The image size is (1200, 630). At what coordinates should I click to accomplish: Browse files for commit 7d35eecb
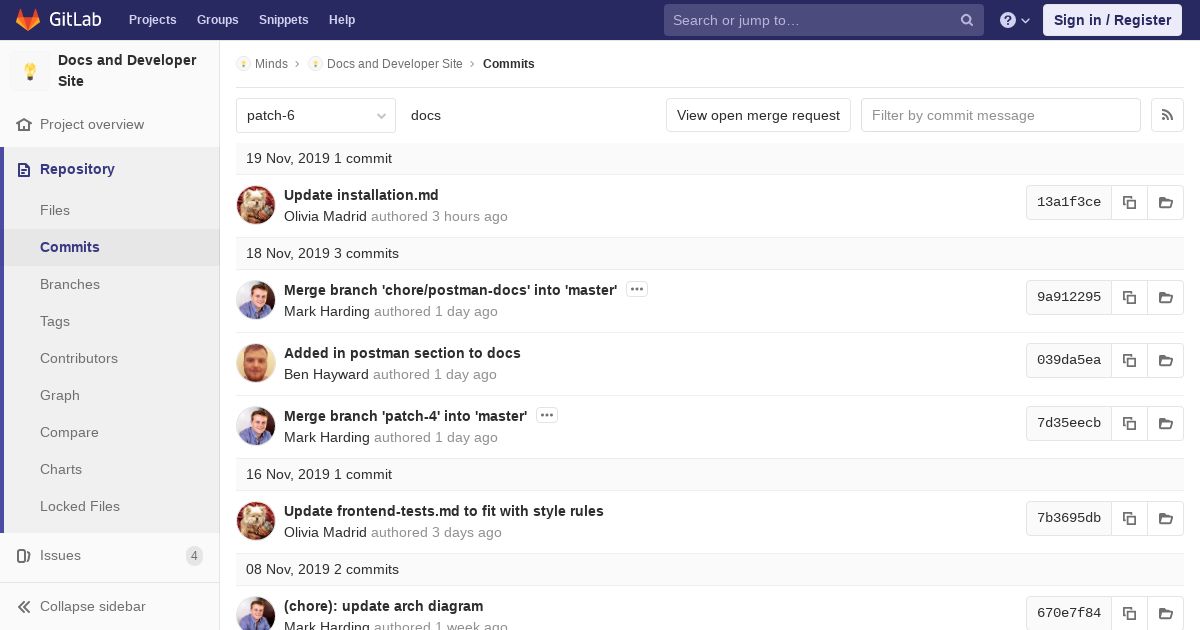pos(1165,423)
